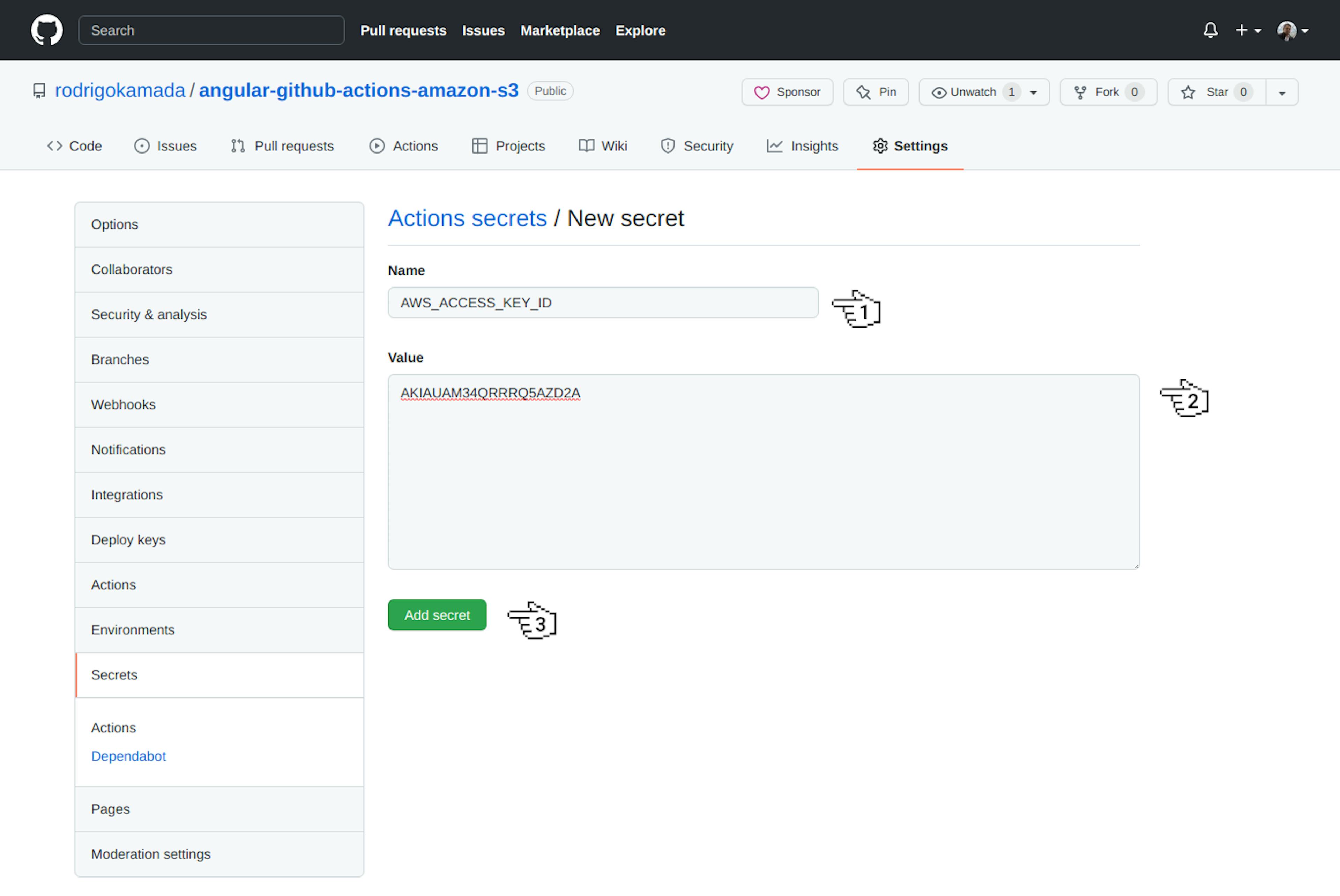
Task: Click the repository book icon
Action: click(x=39, y=91)
